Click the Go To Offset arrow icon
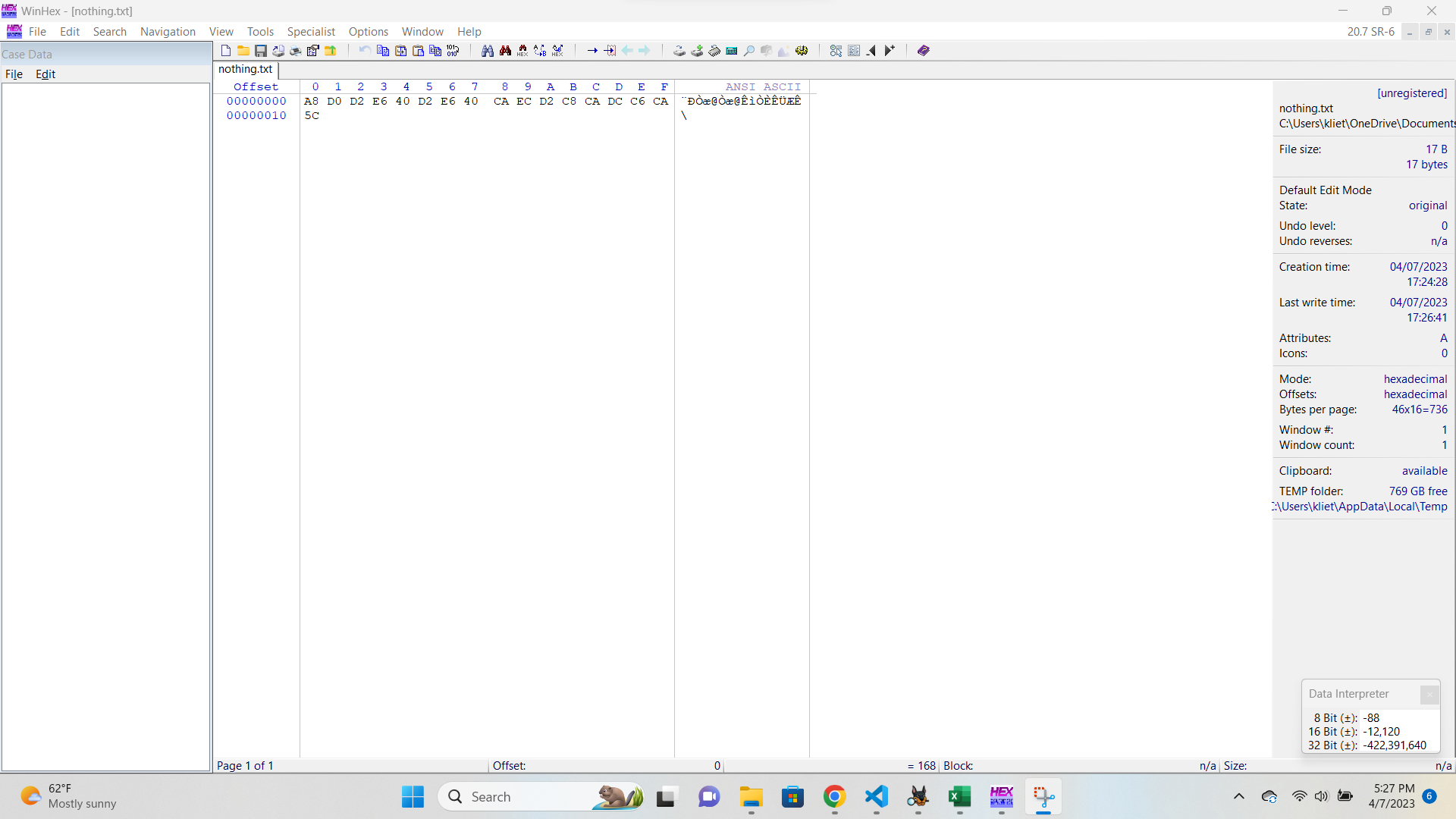 592,51
